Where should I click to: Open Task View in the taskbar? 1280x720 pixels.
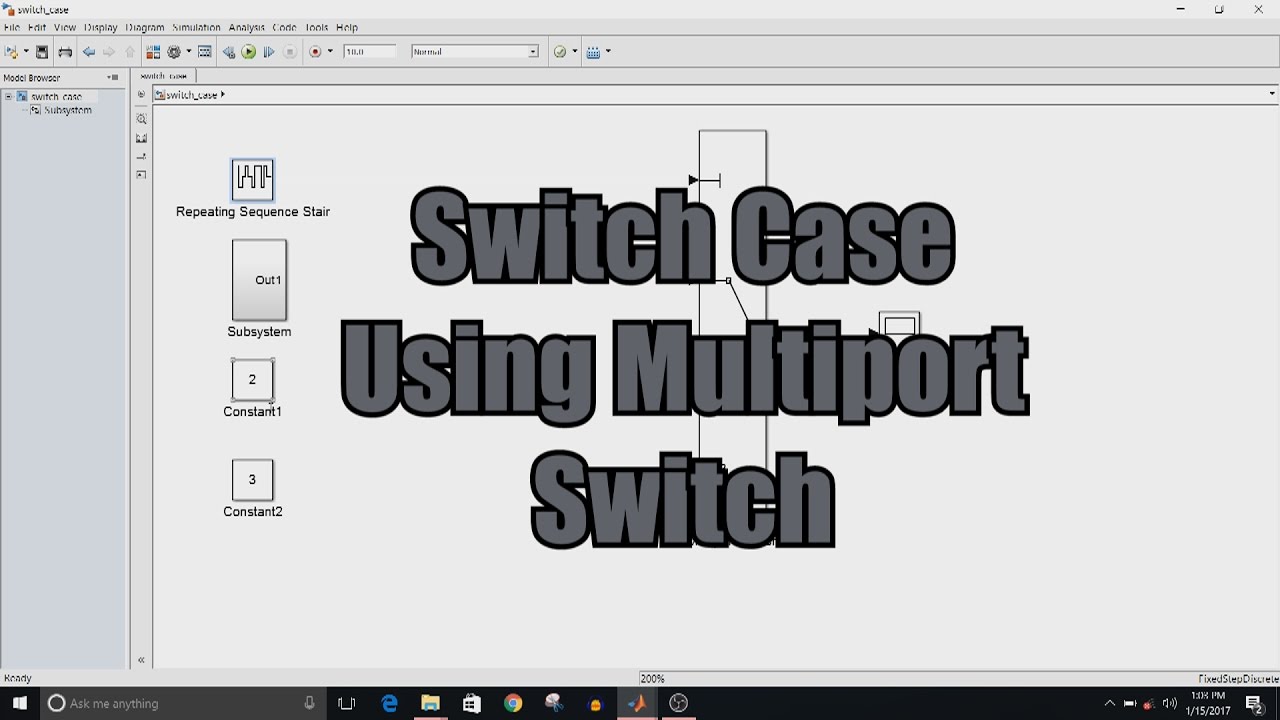point(347,703)
